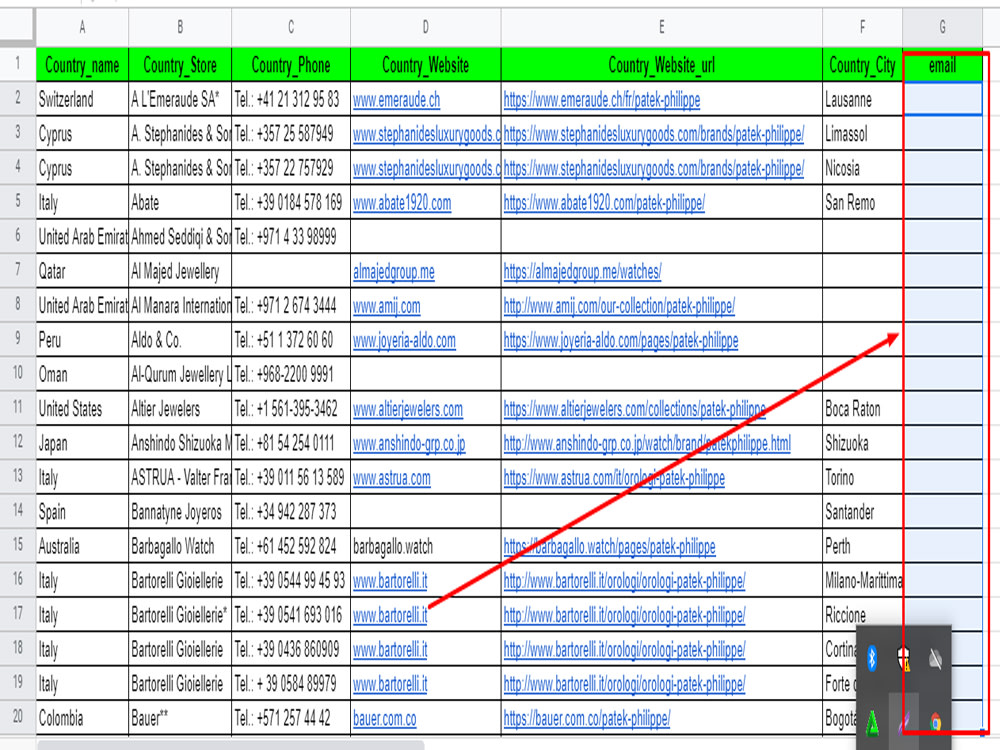The image size is (1000, 750).
Task: Select the Al Majed Jewellery cell
Action: 180,272
